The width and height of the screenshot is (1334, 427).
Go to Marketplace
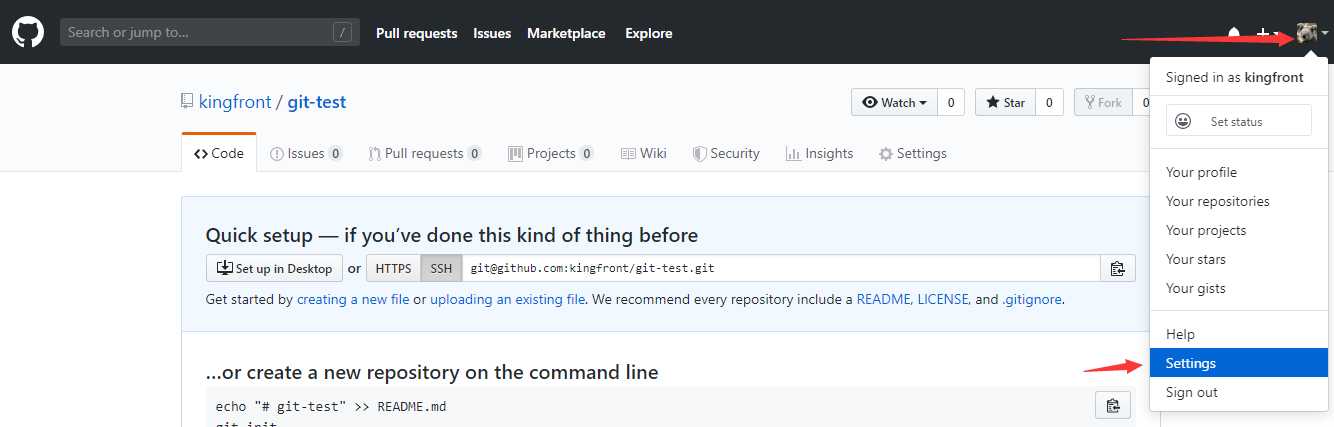(566, 33)
